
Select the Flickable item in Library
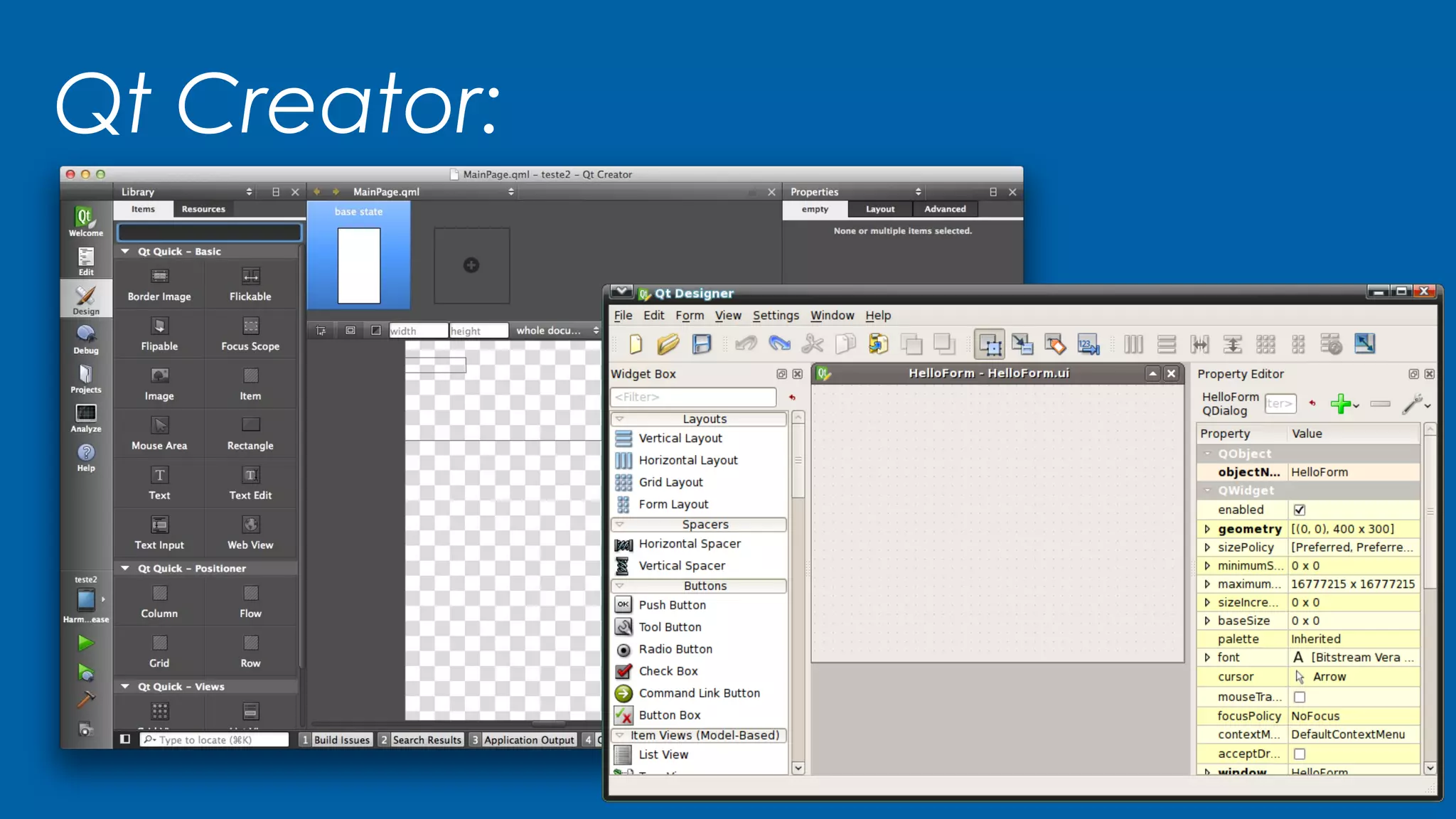(250, 285)
